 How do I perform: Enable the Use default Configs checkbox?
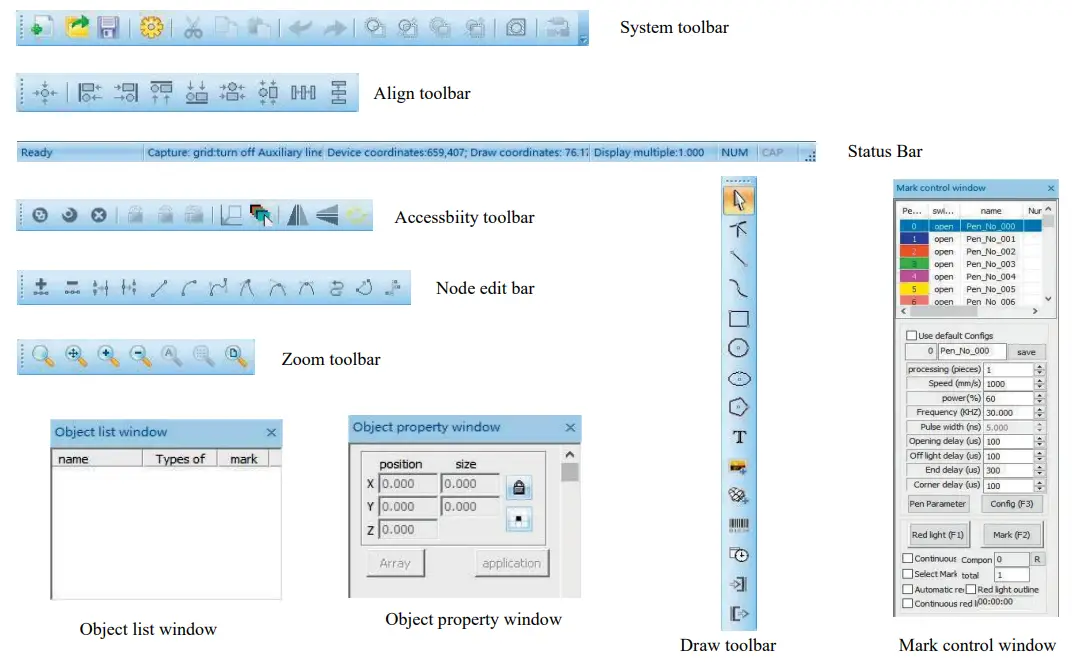click(x=911, y=335)
